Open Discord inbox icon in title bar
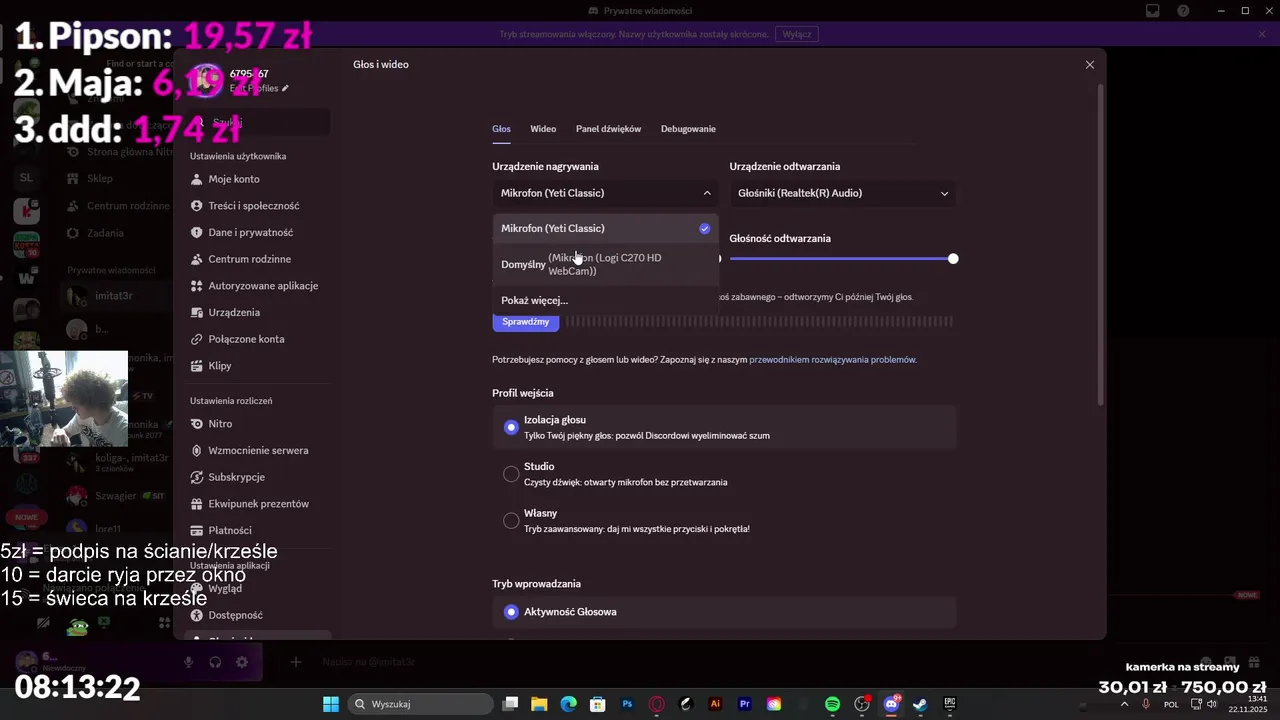The width and height of the screenshot is (1280, 720). tap(1153, 10)
